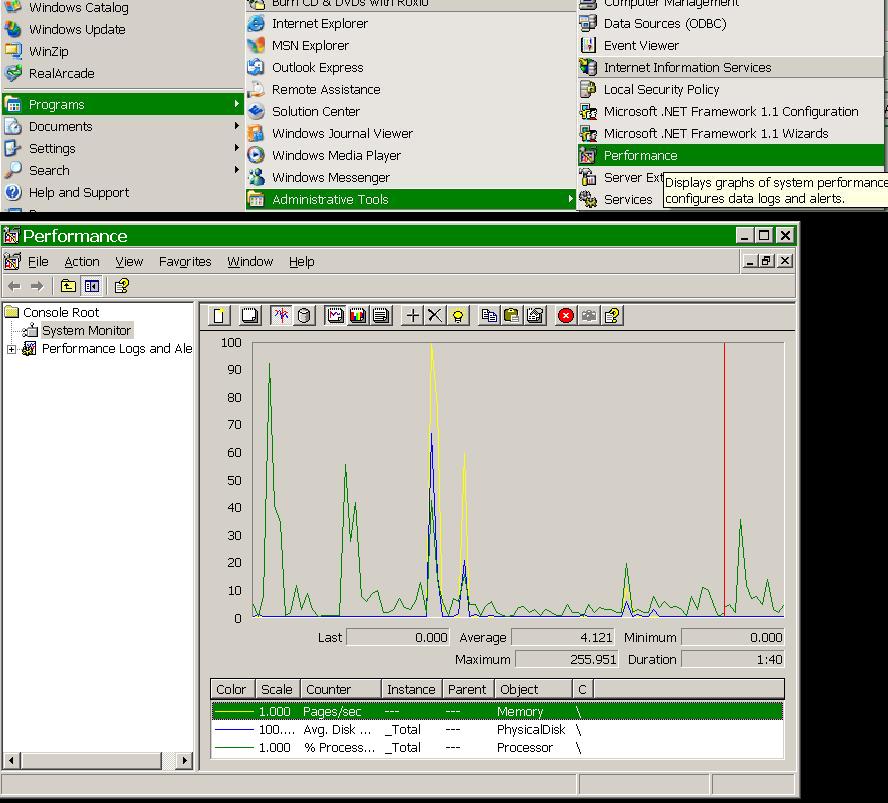The width and height of the screenshot is (888, 803).
Task: Expand Programs submenu in Start menu
Action: (x=122, y=104)
